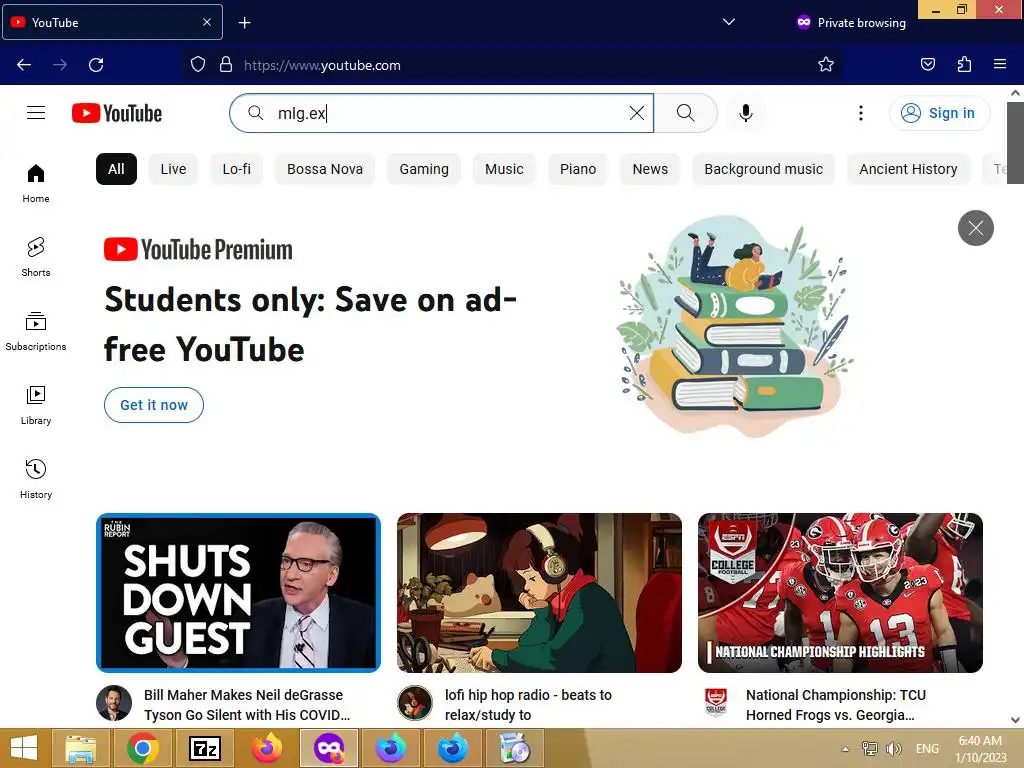Open National Championship: TCU title link
This screenshot has width=1024, height=768.
pyautogui.click(x=836, y=705)
